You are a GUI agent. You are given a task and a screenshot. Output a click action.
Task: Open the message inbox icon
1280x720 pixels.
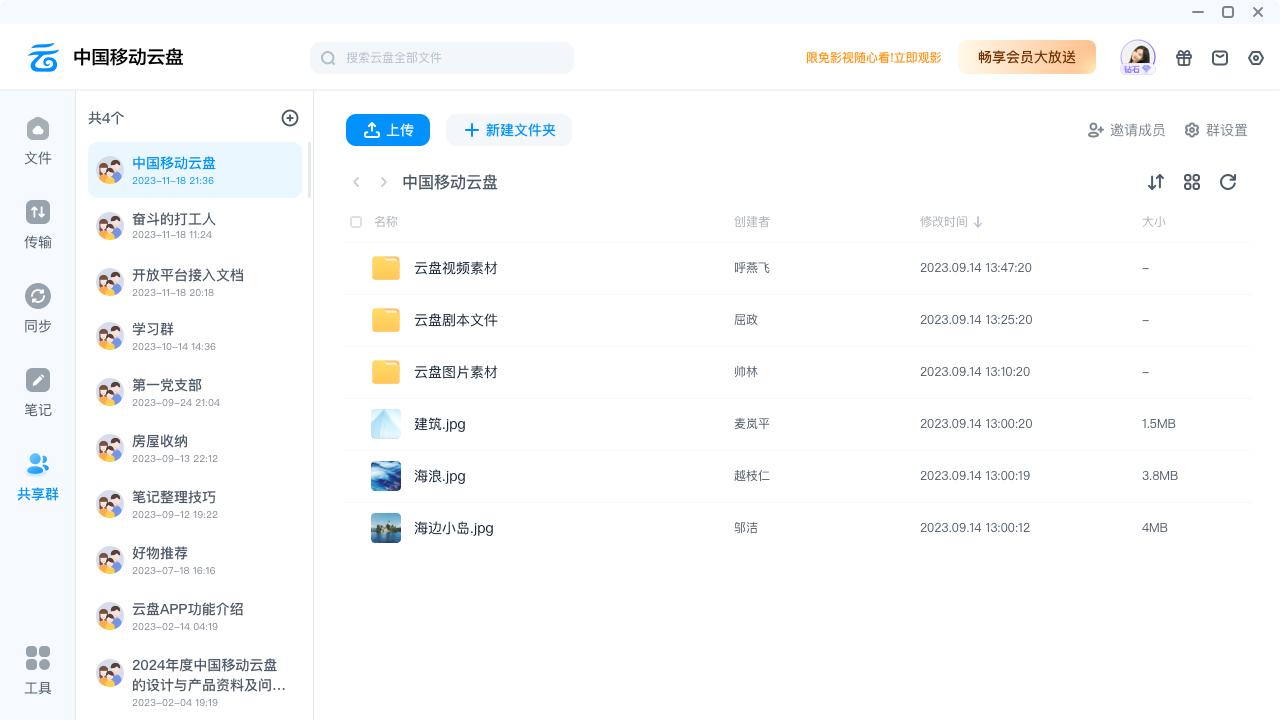1220,57
